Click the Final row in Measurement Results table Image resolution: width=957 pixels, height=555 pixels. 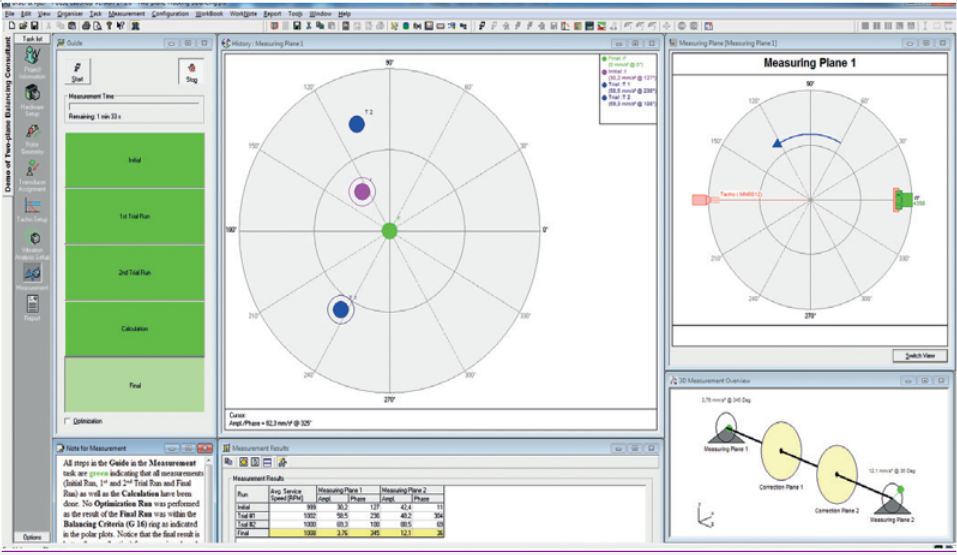click(339, 533)
